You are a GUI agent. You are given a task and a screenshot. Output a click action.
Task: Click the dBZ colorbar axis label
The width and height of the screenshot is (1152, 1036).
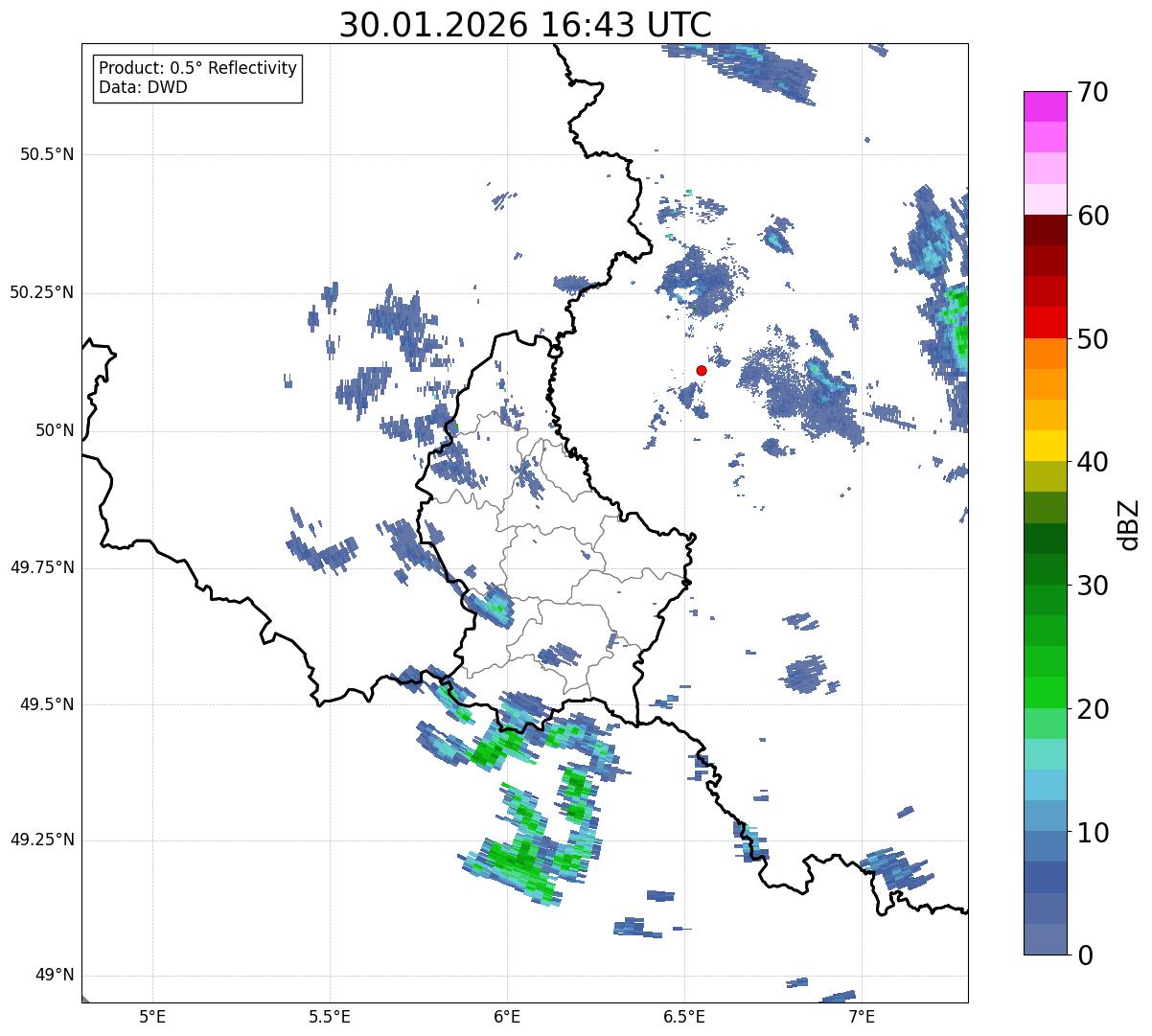pyautogui.click(x=1130, y=524)
